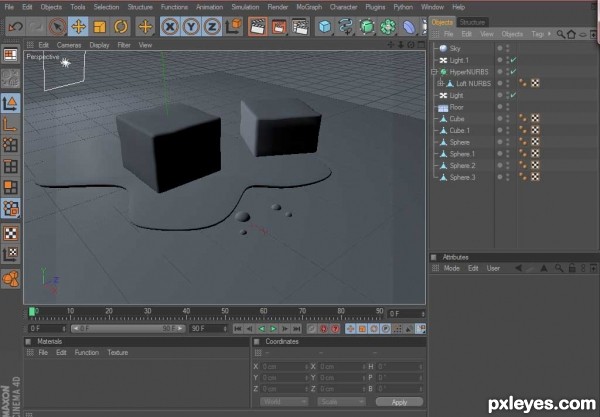Click the coordinate system icon
The height and width of the screenshot is (417, 600).
(x=233, y=27)
